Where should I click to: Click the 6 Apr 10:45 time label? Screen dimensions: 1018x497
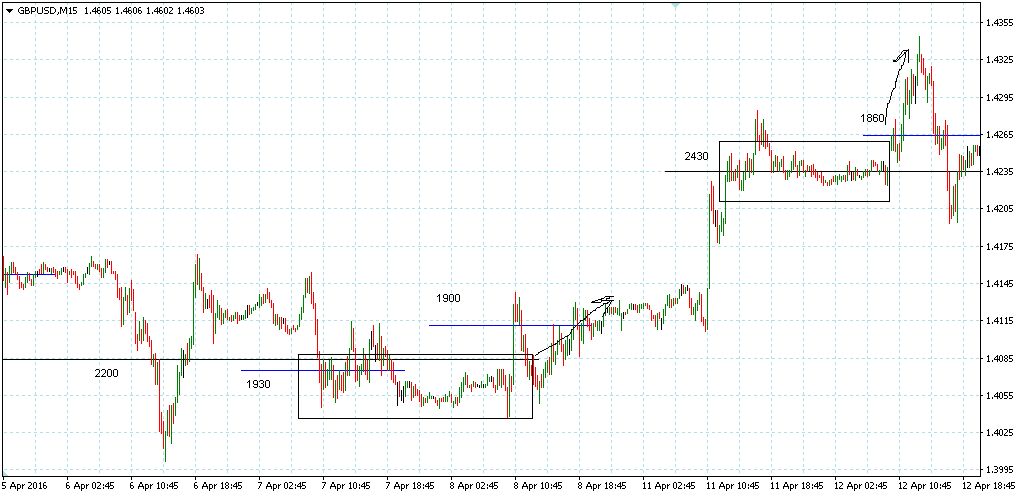(152, 484)
